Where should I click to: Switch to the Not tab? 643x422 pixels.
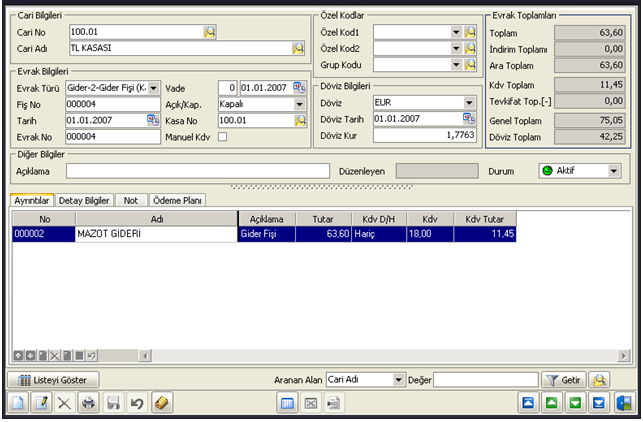pyautogui.click(x=131, y=201)
